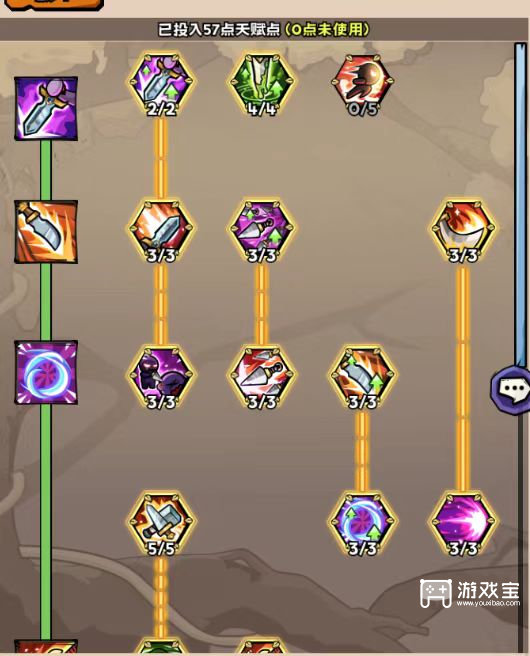Select the orange slashing blade skill square

pyautogui.click(x=46, y=232)
